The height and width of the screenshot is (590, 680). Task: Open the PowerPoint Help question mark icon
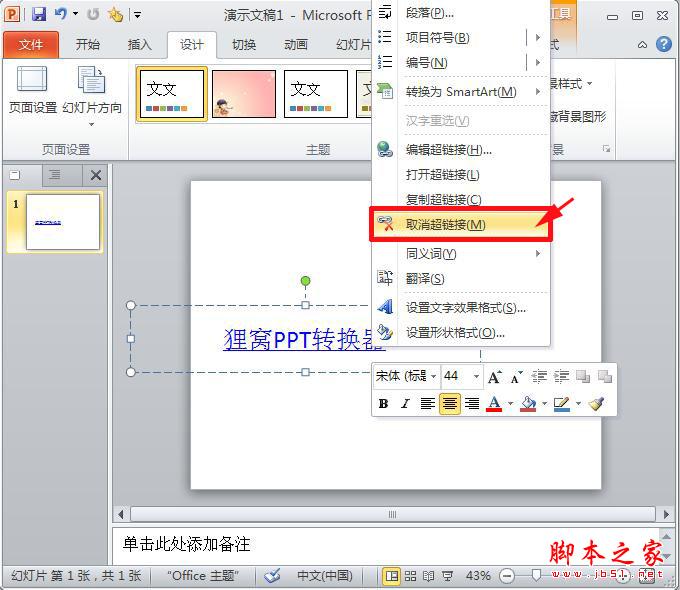point(664,44)
